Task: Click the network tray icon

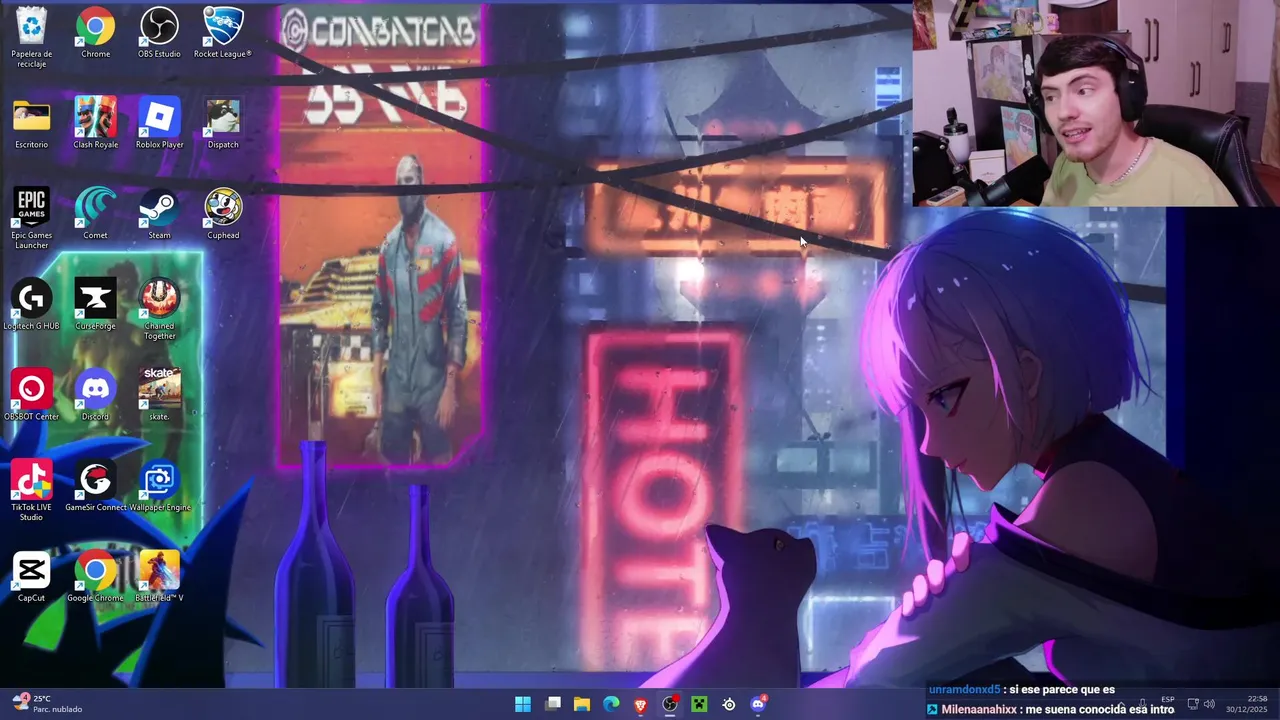Action: pyautogui.click(x=1193, y=704)
